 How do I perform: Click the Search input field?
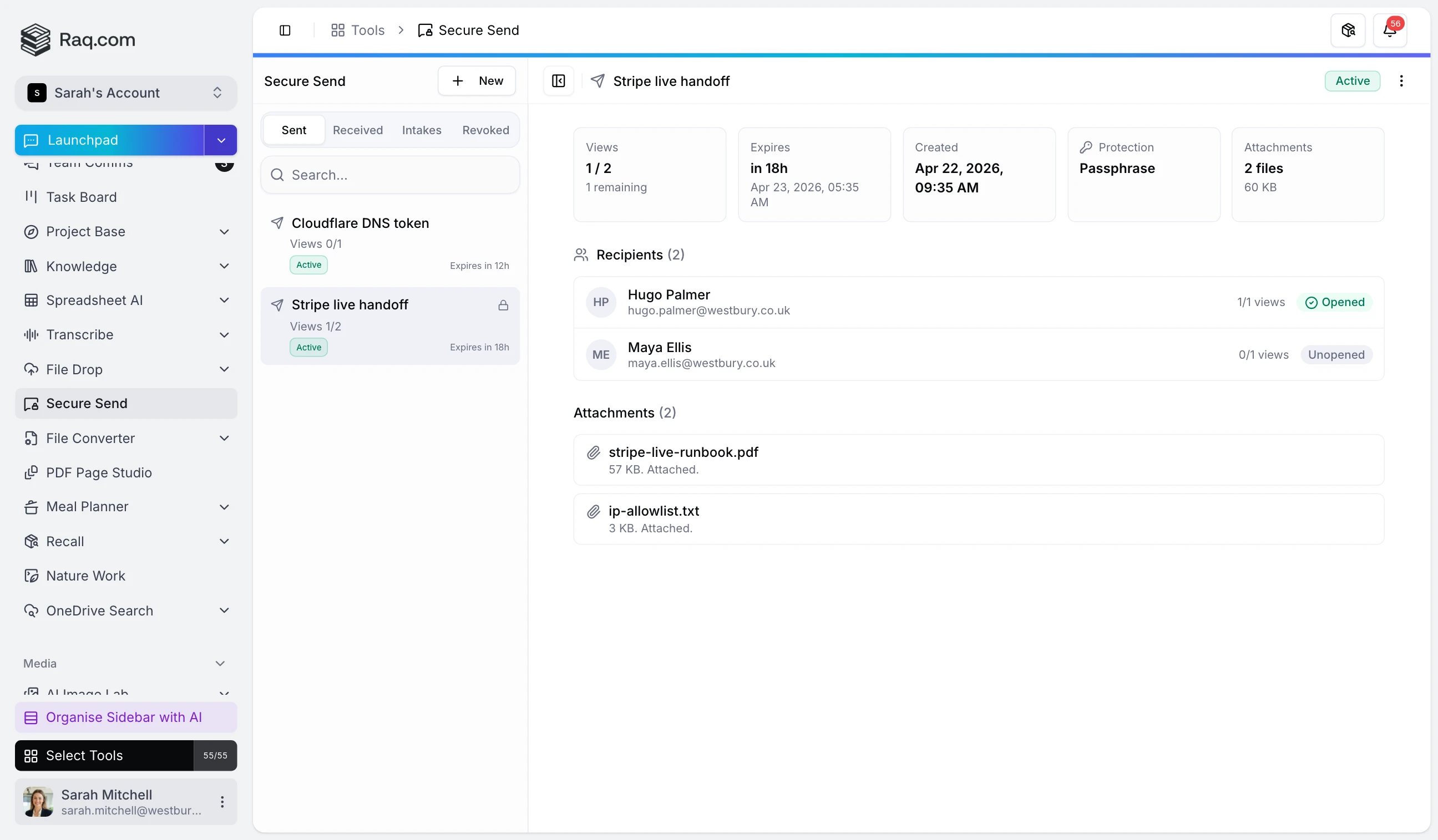[x=391, y=175]
